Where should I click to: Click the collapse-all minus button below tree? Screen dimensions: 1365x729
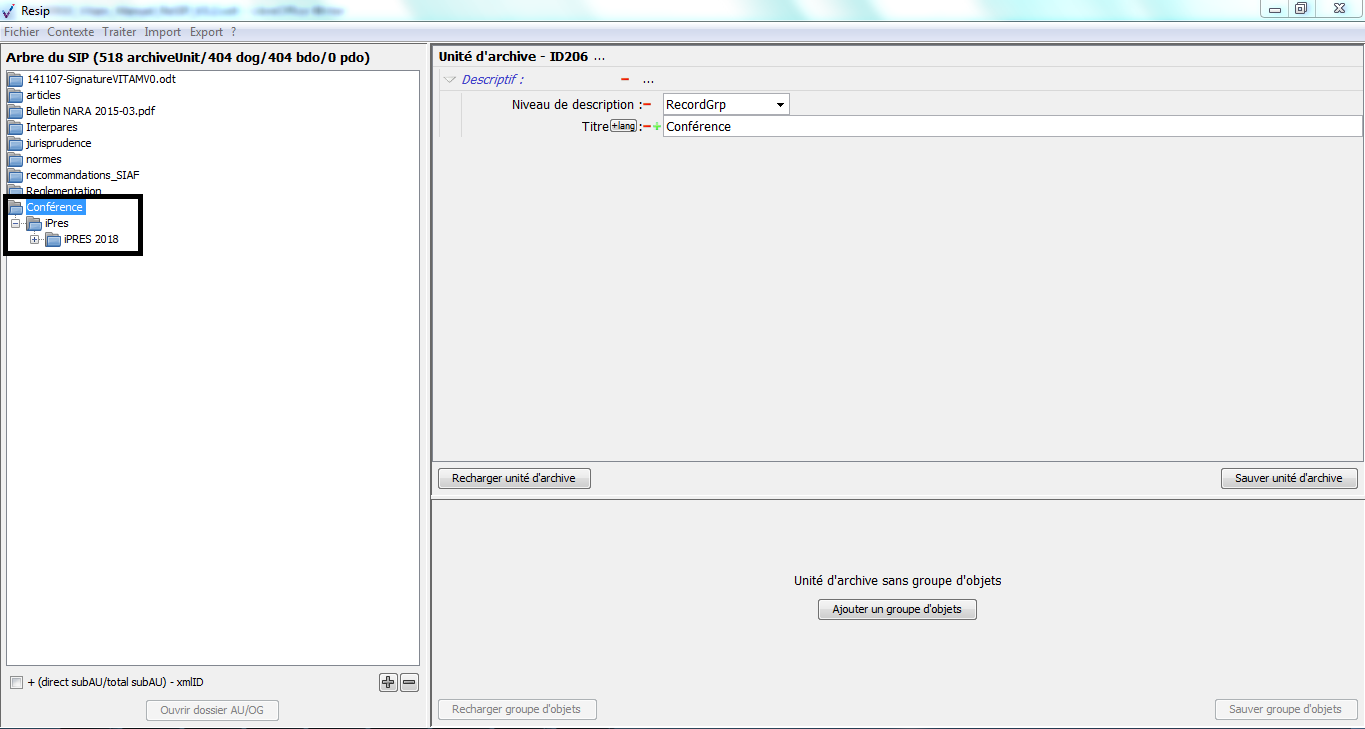409,683
